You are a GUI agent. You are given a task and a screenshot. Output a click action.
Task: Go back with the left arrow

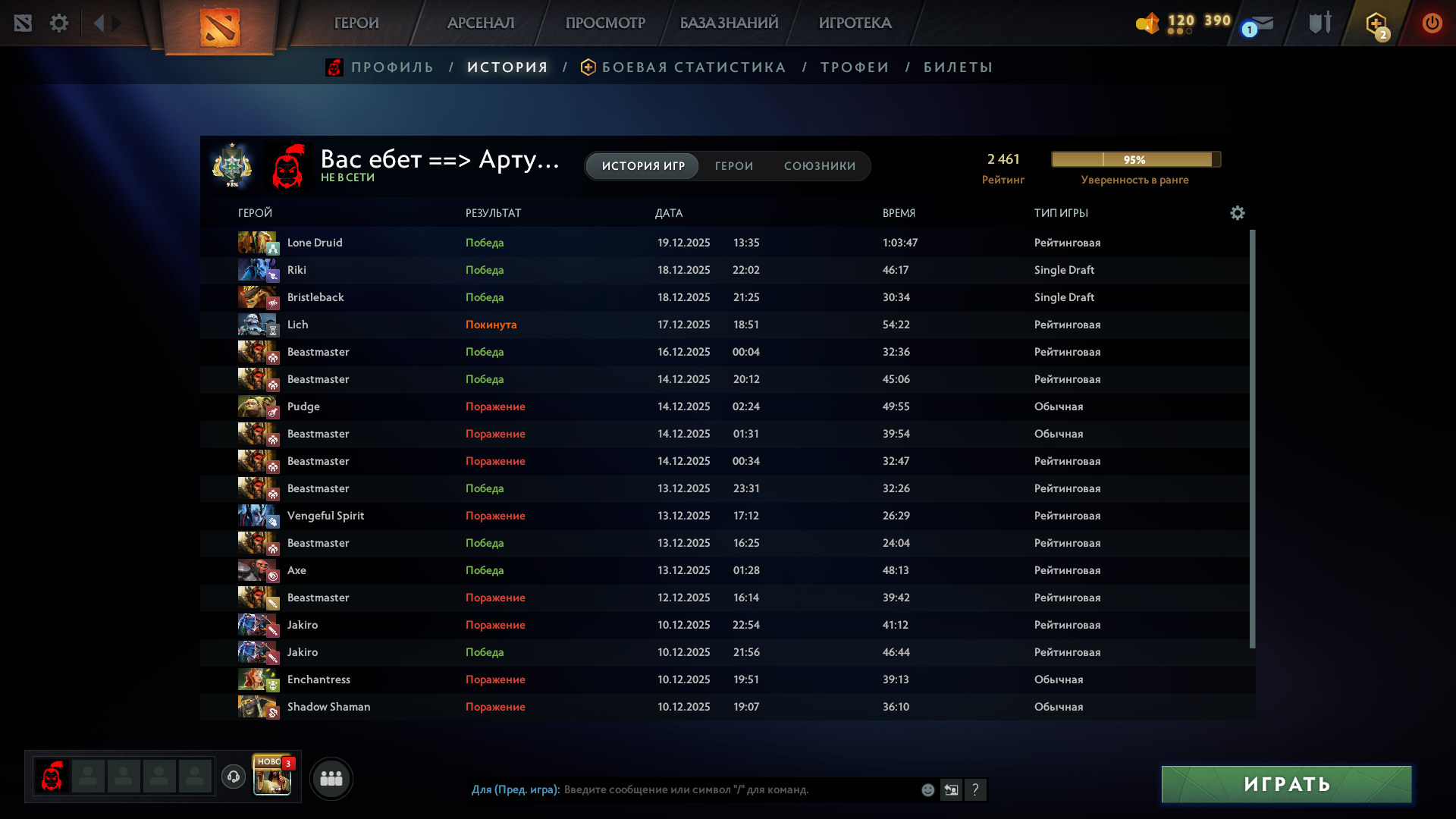tap(99, 23)
